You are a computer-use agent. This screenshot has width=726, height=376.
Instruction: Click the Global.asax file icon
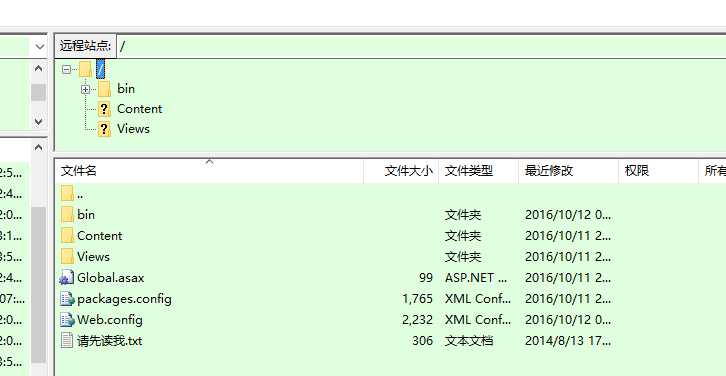[67, 277]
